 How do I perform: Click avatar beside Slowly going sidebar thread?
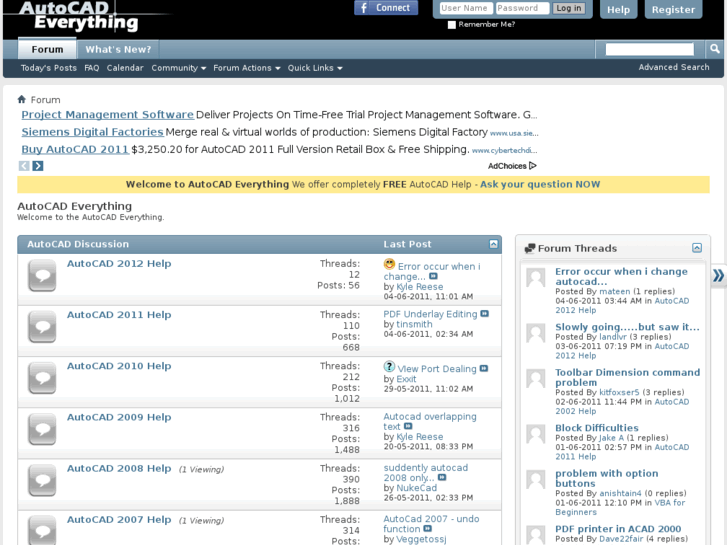(x=536, y=333)
